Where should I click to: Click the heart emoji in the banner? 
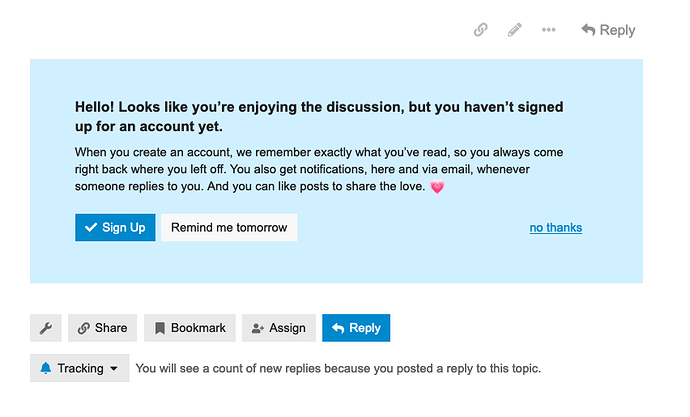[437, 187]
